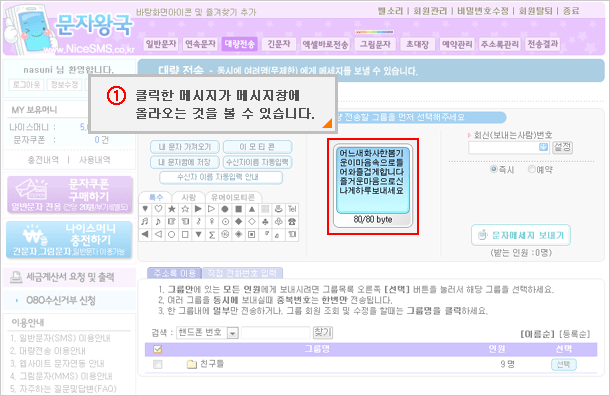Insert the outline left-pointing triangle symbol
The width and height of the screenshot is (610, 396).
tap(158, 234)
